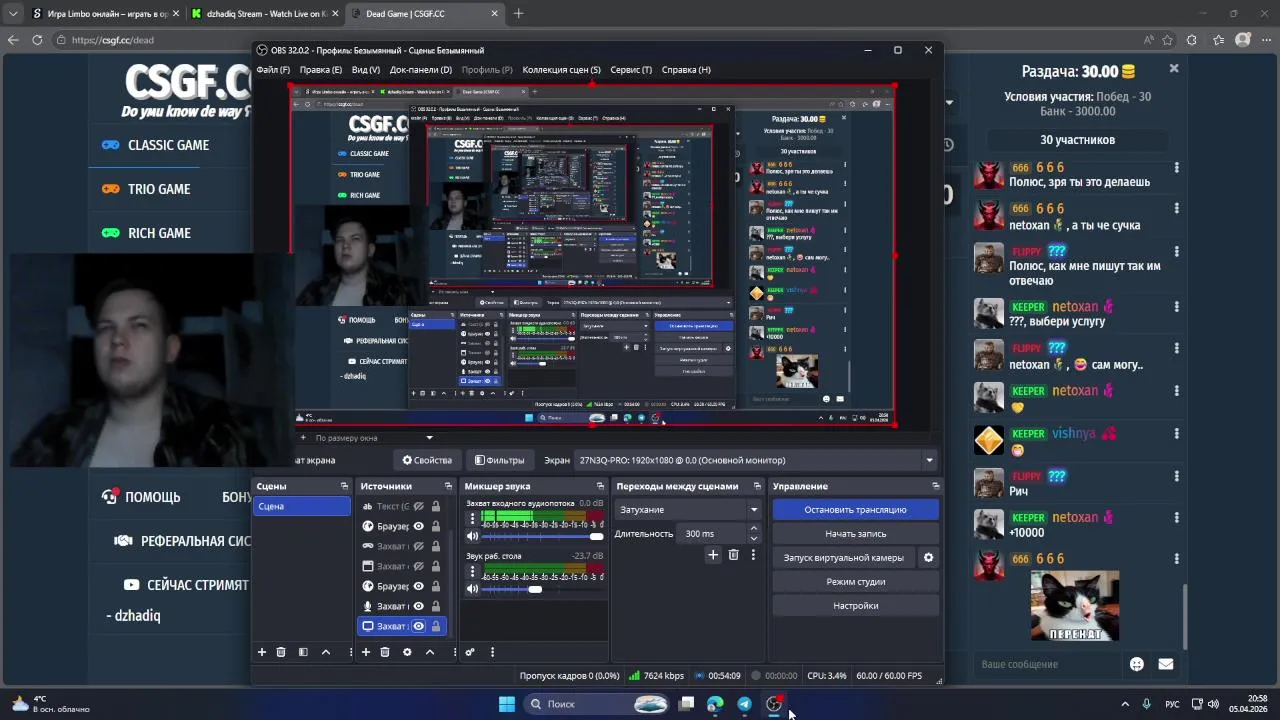The width and height of the screenshot is (1280, 720).
Task: Unlock the selected display capture source
Action: click(x=436, y=626)
